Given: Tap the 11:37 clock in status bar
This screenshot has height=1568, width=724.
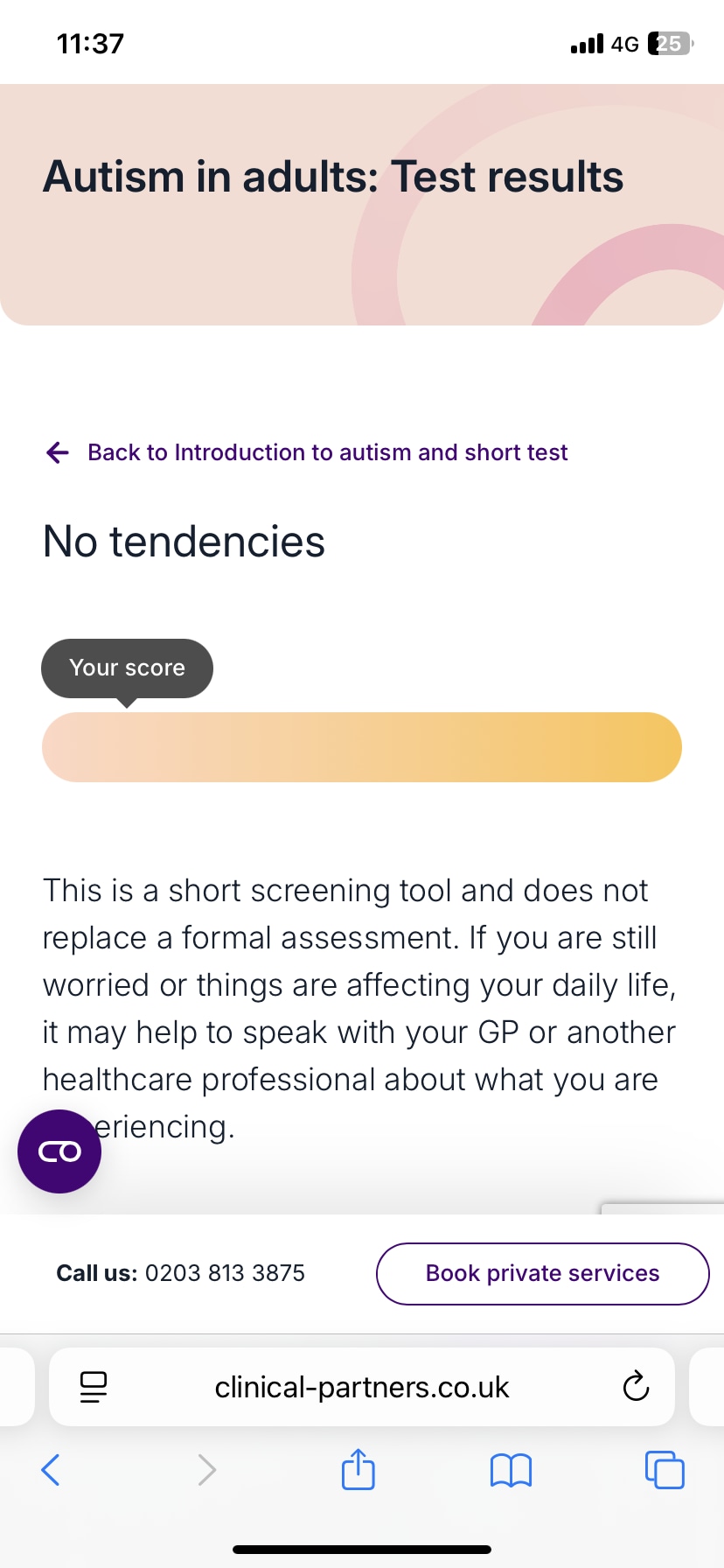Looking at the screenshot, I should click(90, 44).
